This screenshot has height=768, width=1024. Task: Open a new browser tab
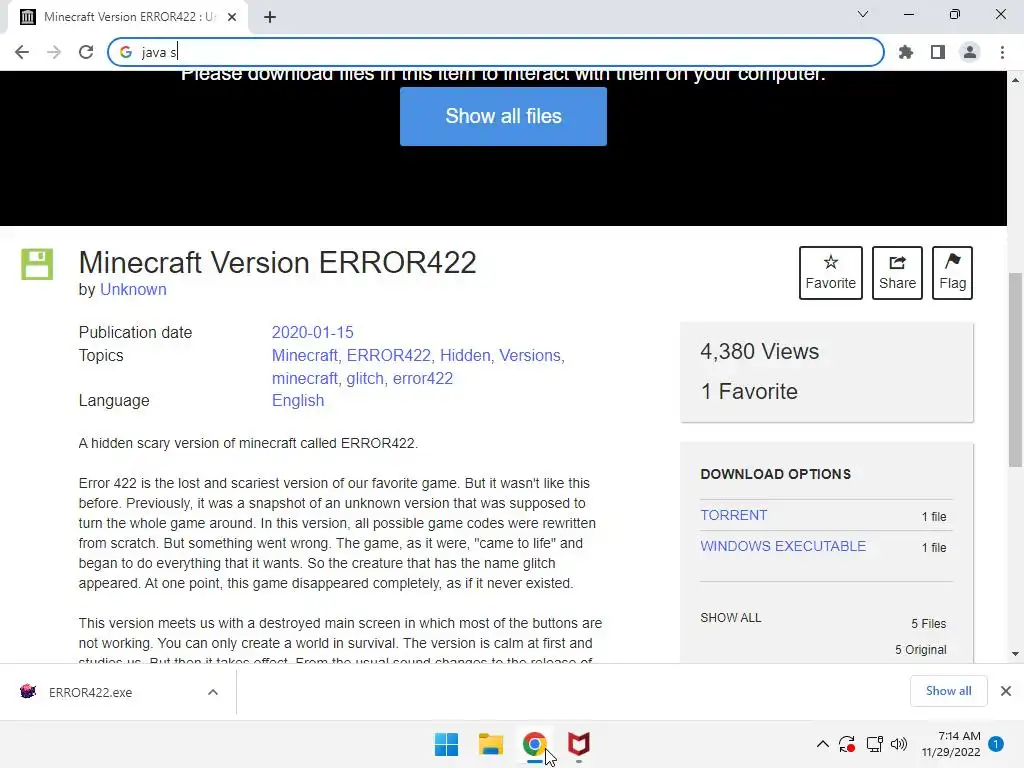pyautogui.click(x=270, y=17)
